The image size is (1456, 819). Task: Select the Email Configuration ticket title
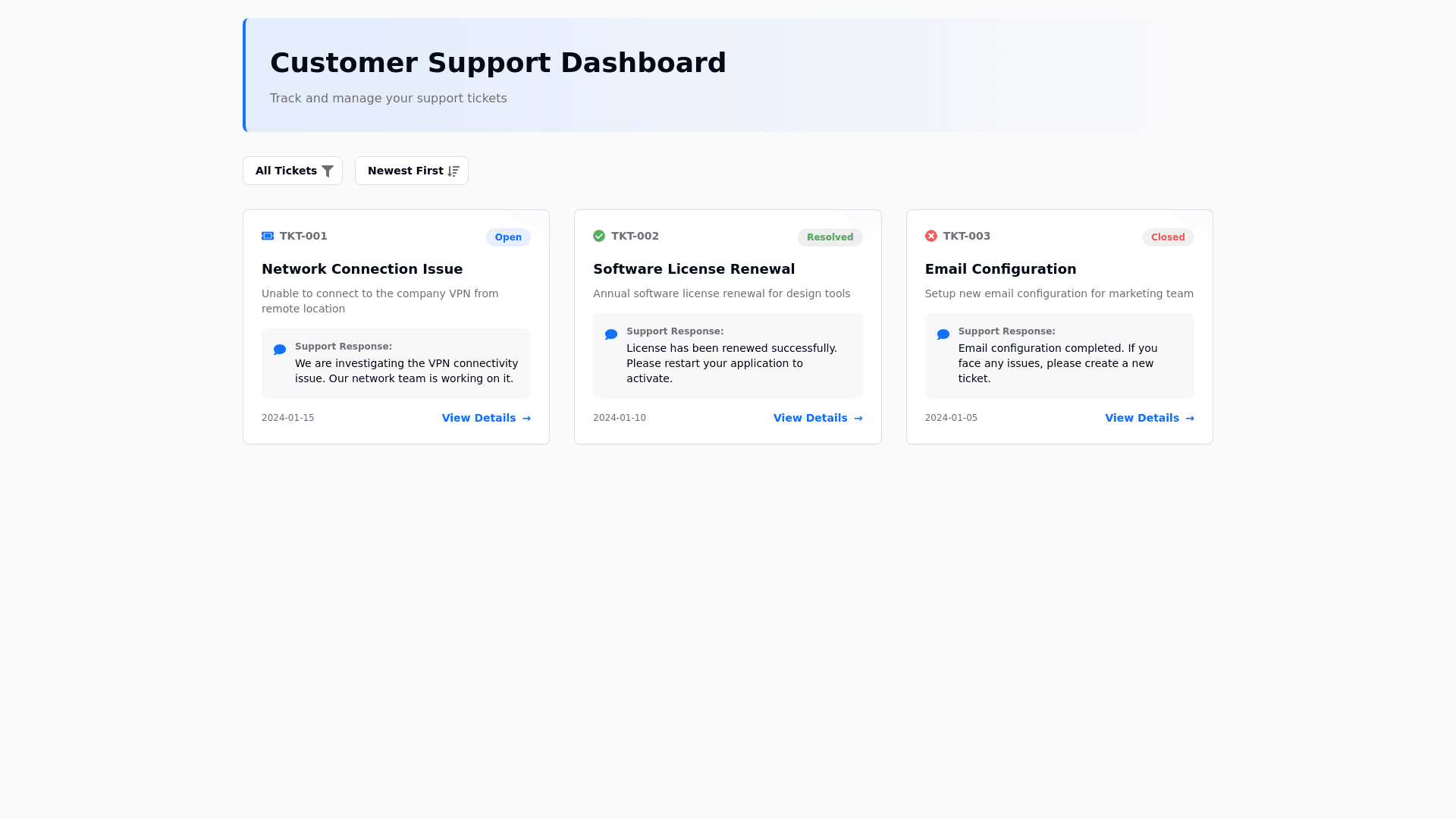tap(1000, 269)
